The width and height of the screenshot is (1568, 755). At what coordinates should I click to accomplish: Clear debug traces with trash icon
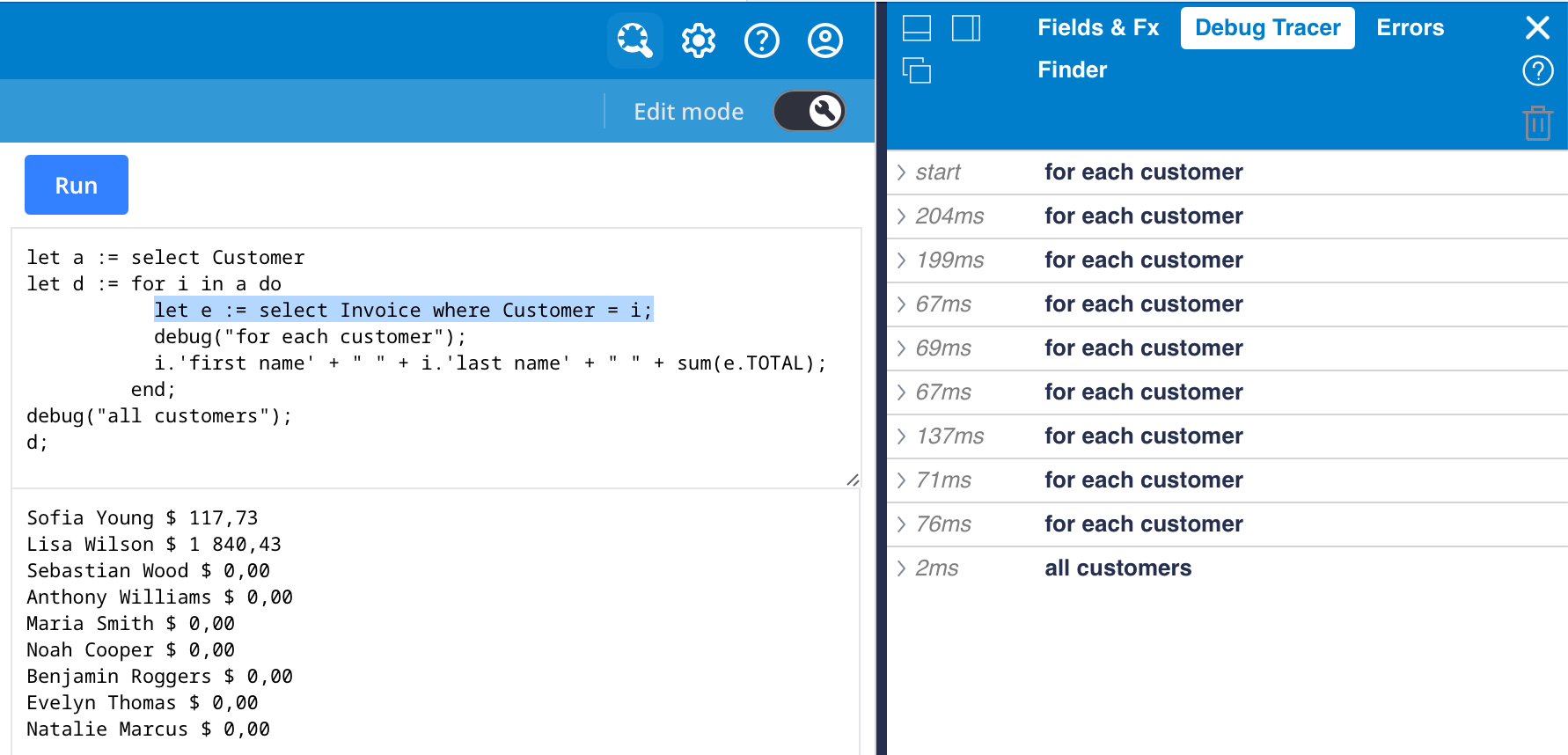tap(1537, 123)
